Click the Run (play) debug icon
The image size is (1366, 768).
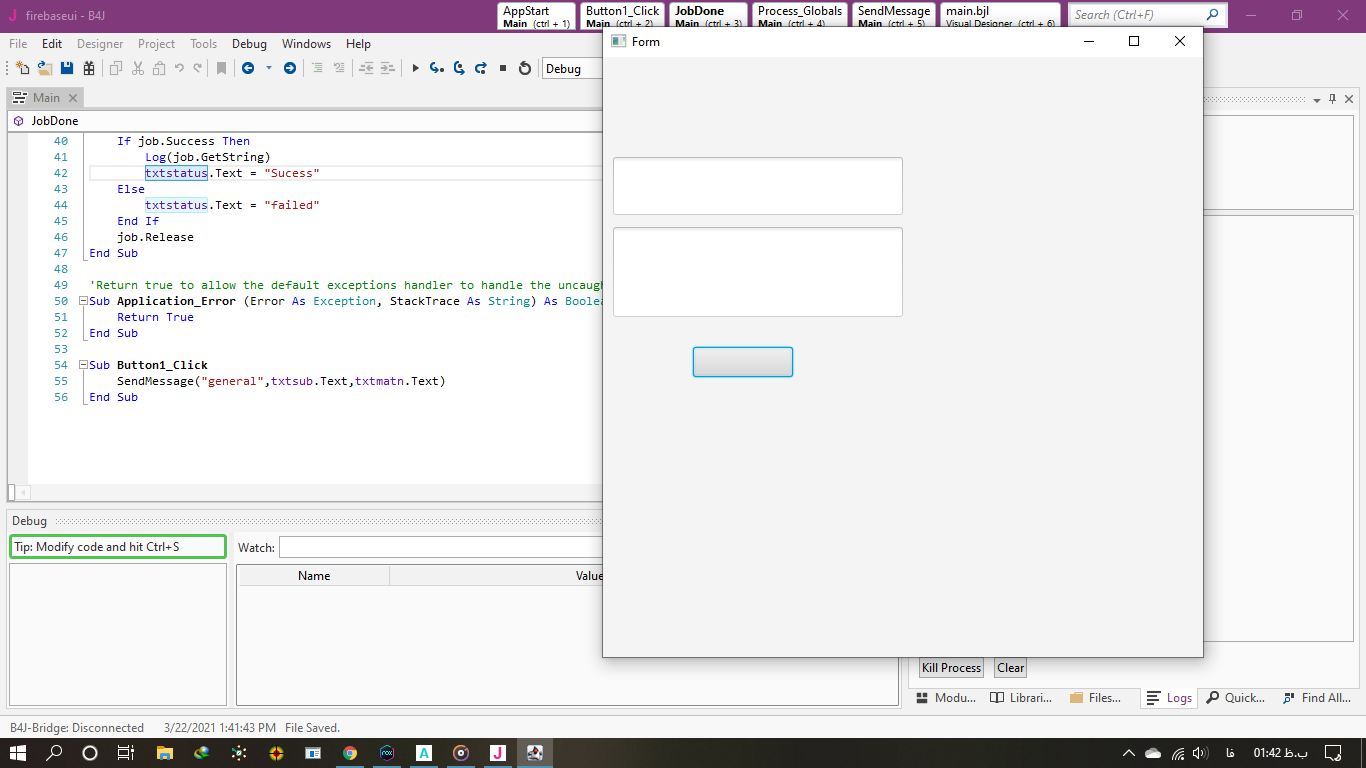point(416,68)
